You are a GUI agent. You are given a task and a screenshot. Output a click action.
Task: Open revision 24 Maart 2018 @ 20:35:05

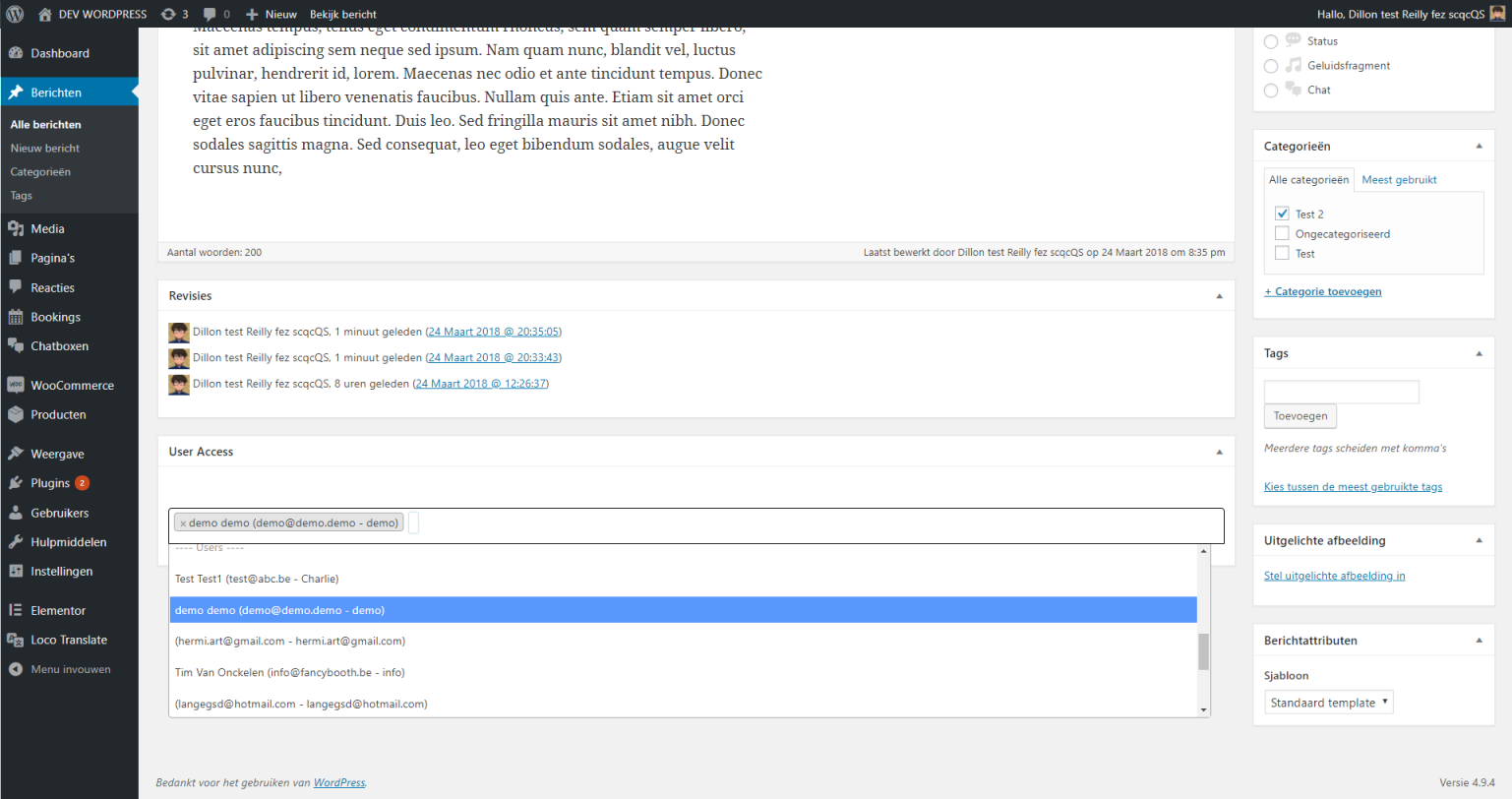click(x=494, y=332)
